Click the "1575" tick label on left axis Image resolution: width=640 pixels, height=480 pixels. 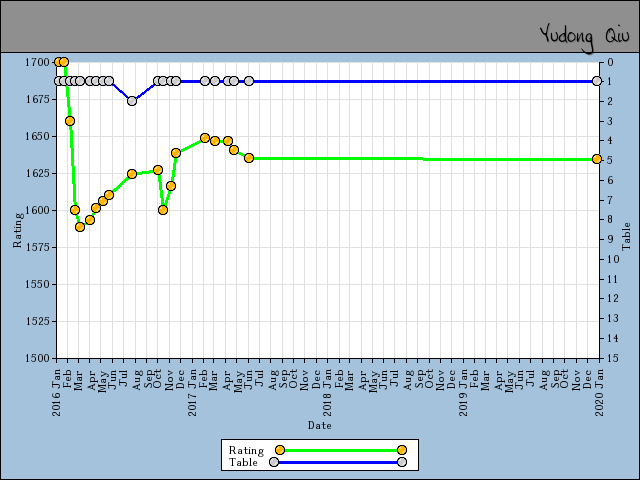tap(37, 247)
